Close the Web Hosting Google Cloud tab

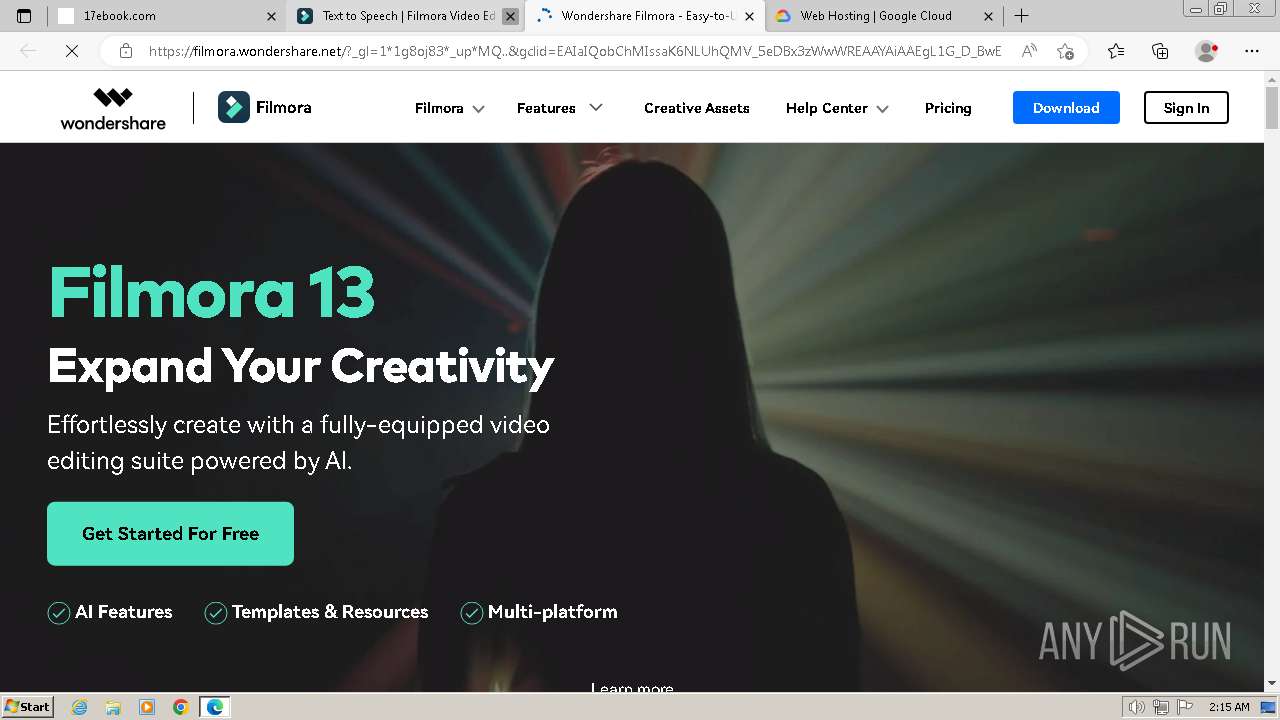988,16
